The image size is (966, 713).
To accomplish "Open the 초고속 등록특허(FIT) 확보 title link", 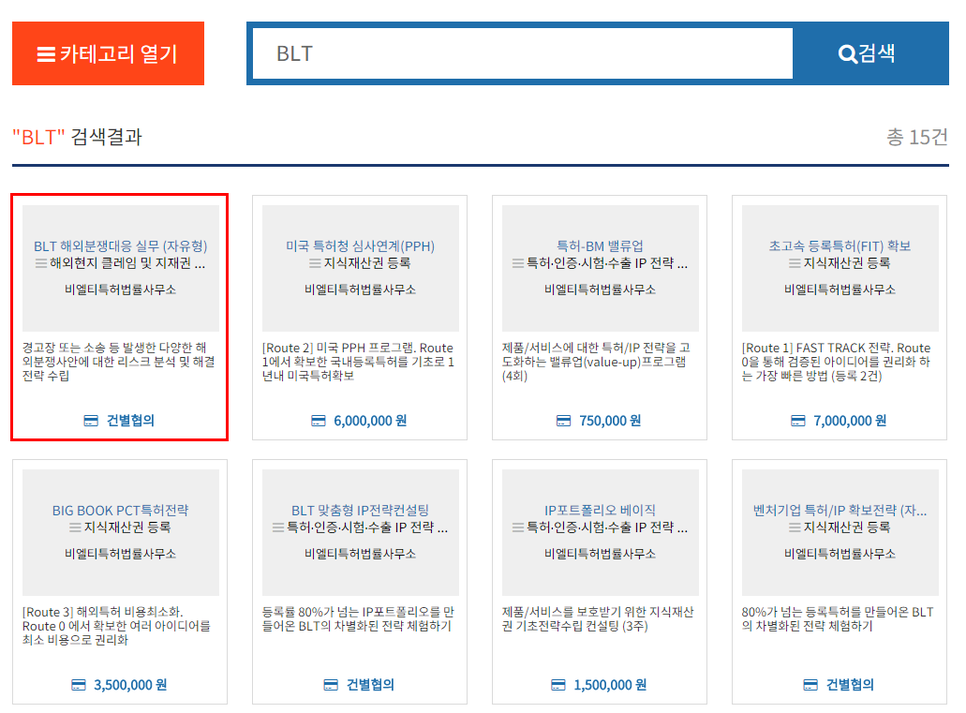I will click(840, 246).
